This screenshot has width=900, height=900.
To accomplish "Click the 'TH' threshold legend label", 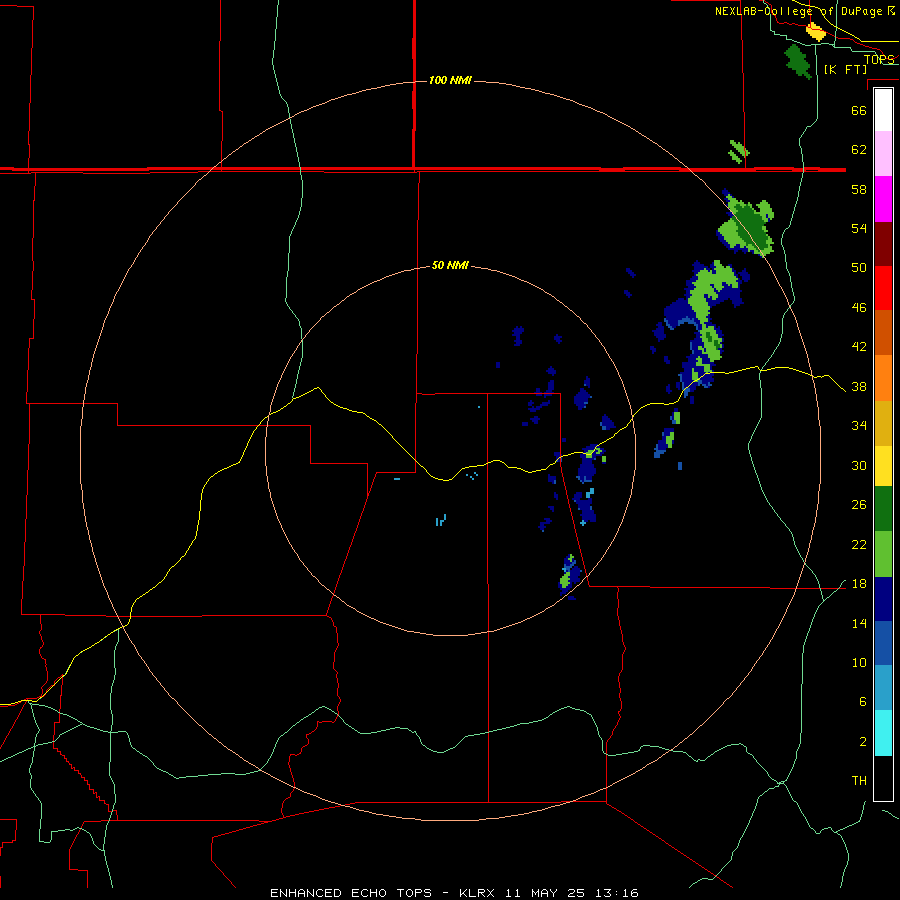I will (x=859, y=780).
